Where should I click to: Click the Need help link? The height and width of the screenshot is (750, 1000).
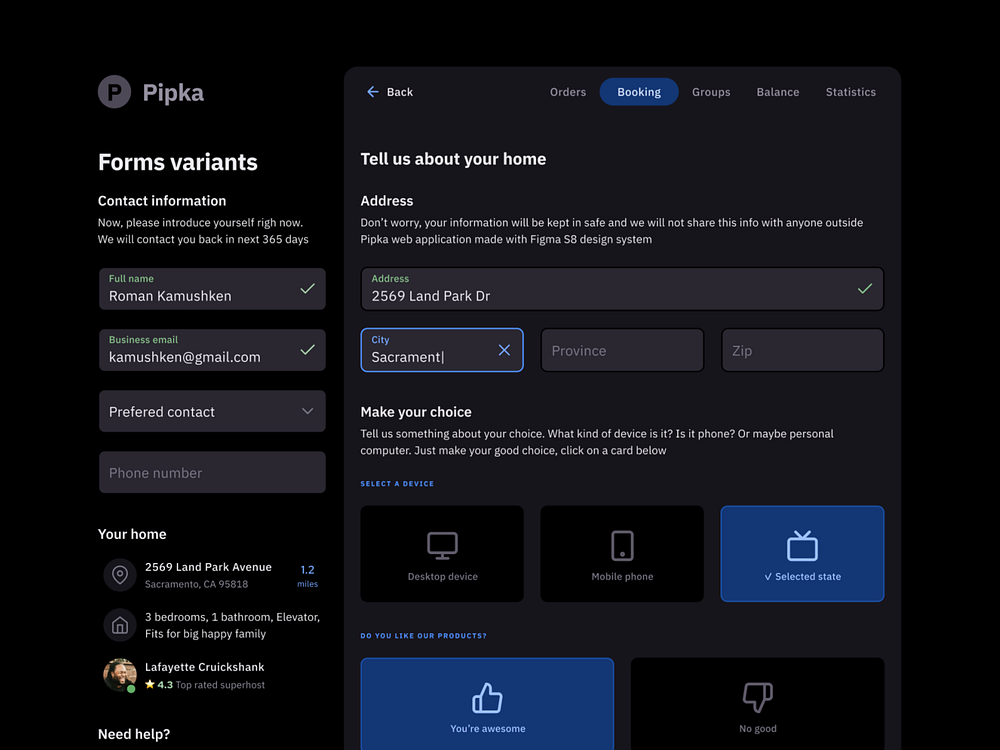(x=133, y=734)
